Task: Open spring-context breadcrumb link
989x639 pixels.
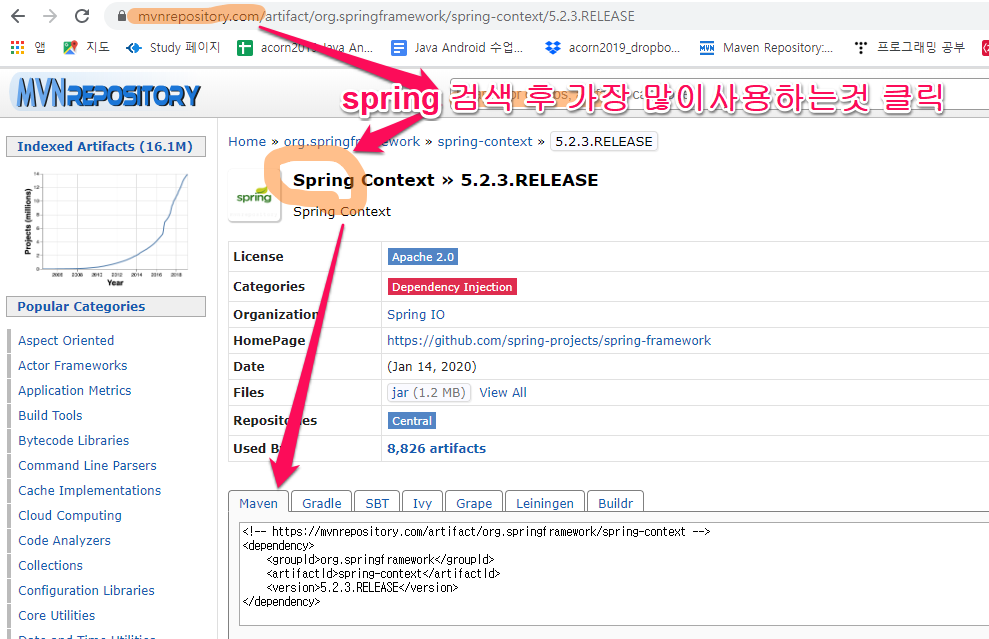Action: [485, 141]
